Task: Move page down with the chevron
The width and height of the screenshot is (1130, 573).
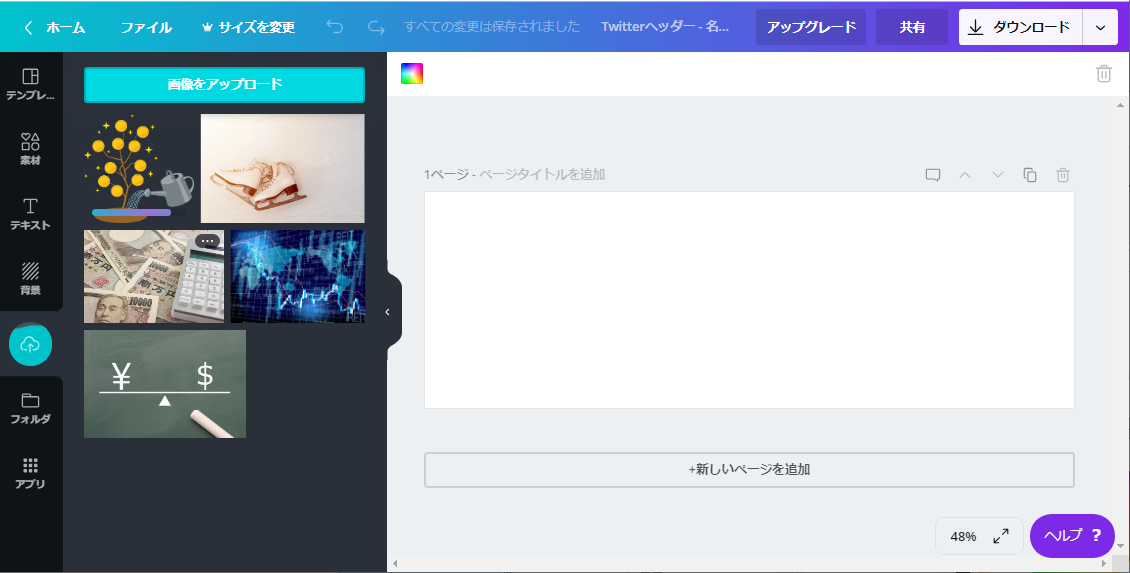Action: [x=997, y=175]
